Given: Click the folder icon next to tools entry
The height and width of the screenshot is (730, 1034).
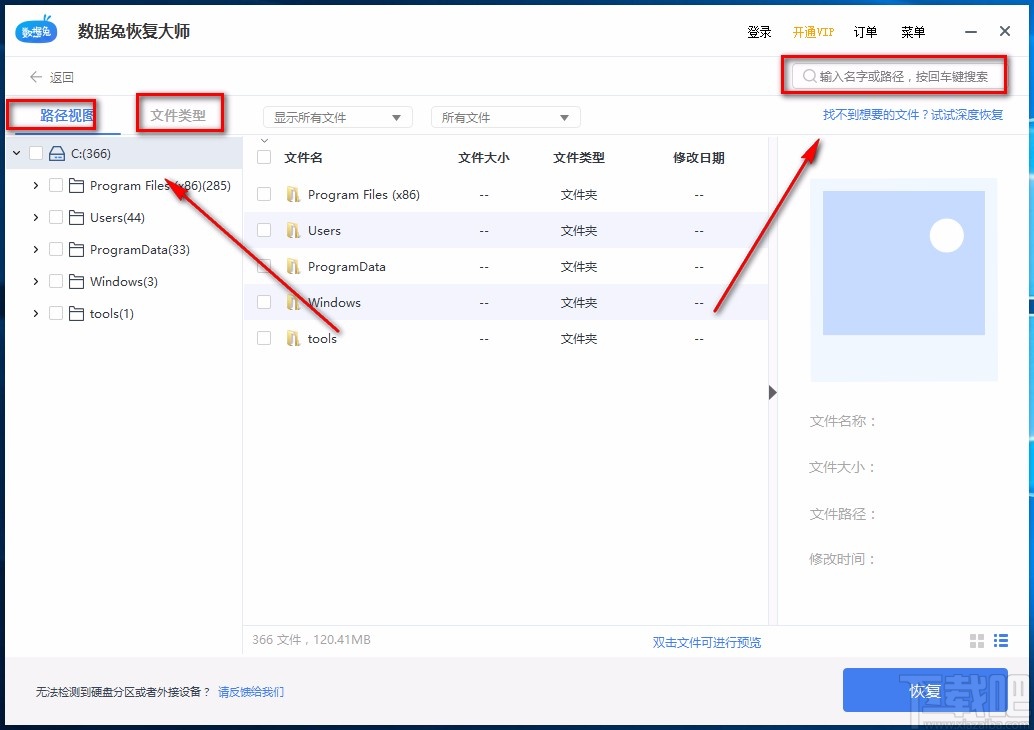Looking at the screenshot, I should [x=75, y=313].
